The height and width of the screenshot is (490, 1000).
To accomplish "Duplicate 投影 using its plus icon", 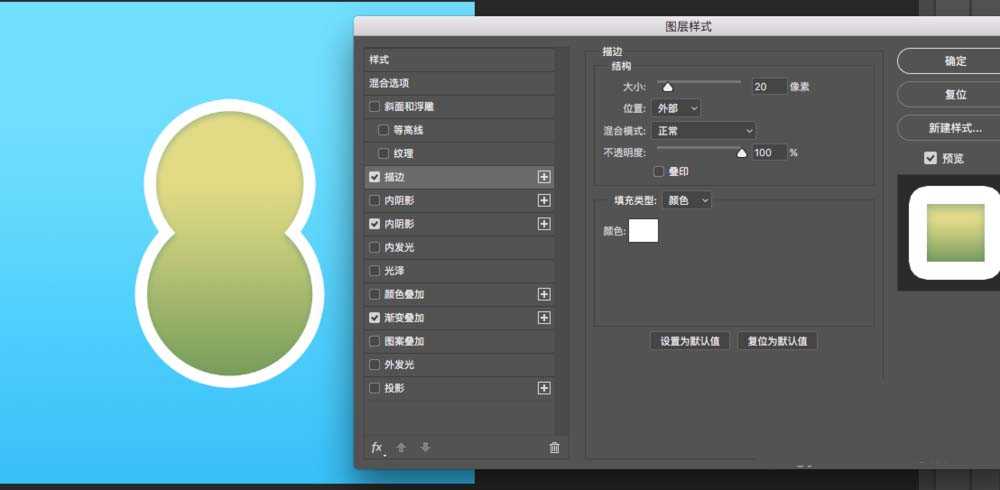I will point(544,388).
